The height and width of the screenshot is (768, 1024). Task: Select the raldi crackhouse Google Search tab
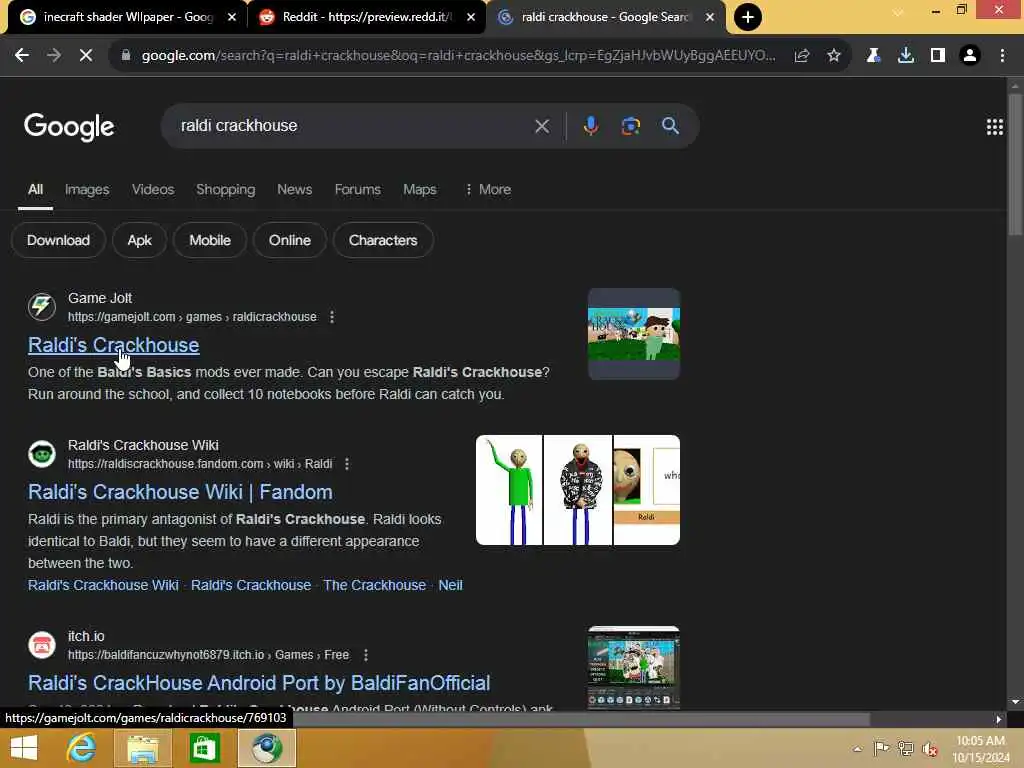pyautogui.click(x=605, y=17)
